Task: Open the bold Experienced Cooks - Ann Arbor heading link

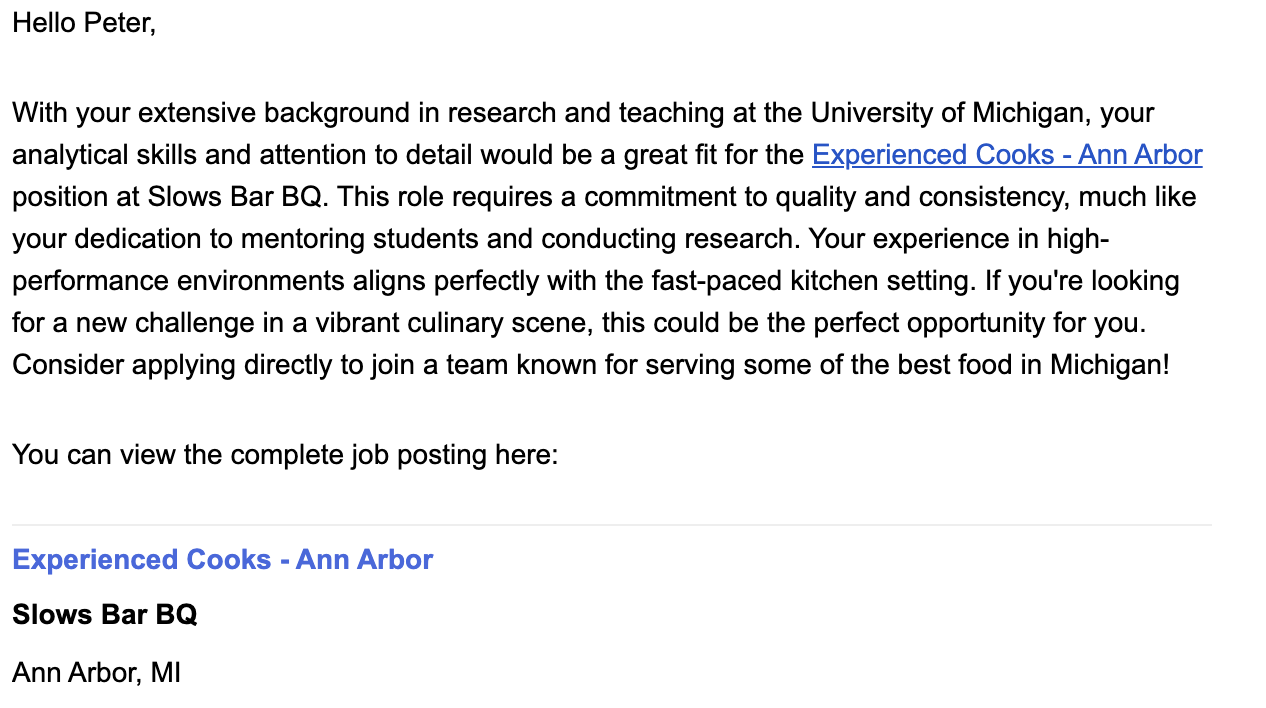Action: [x=222, y=559]
